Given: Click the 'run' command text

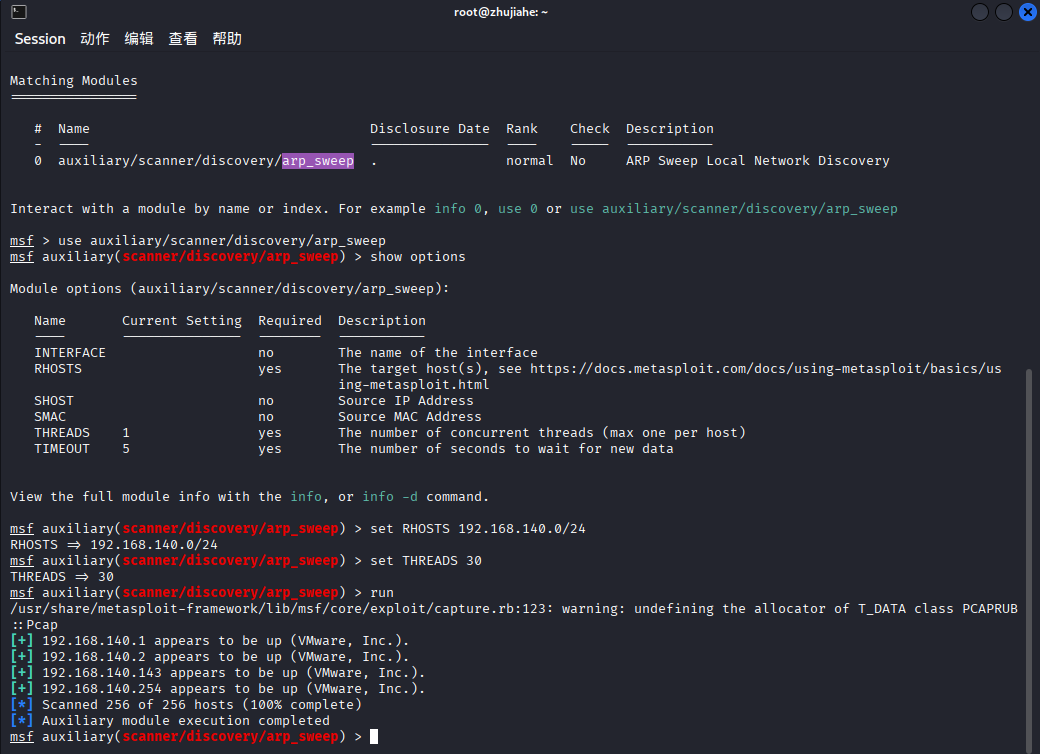Looking at the screenshot, I should 382,593.
